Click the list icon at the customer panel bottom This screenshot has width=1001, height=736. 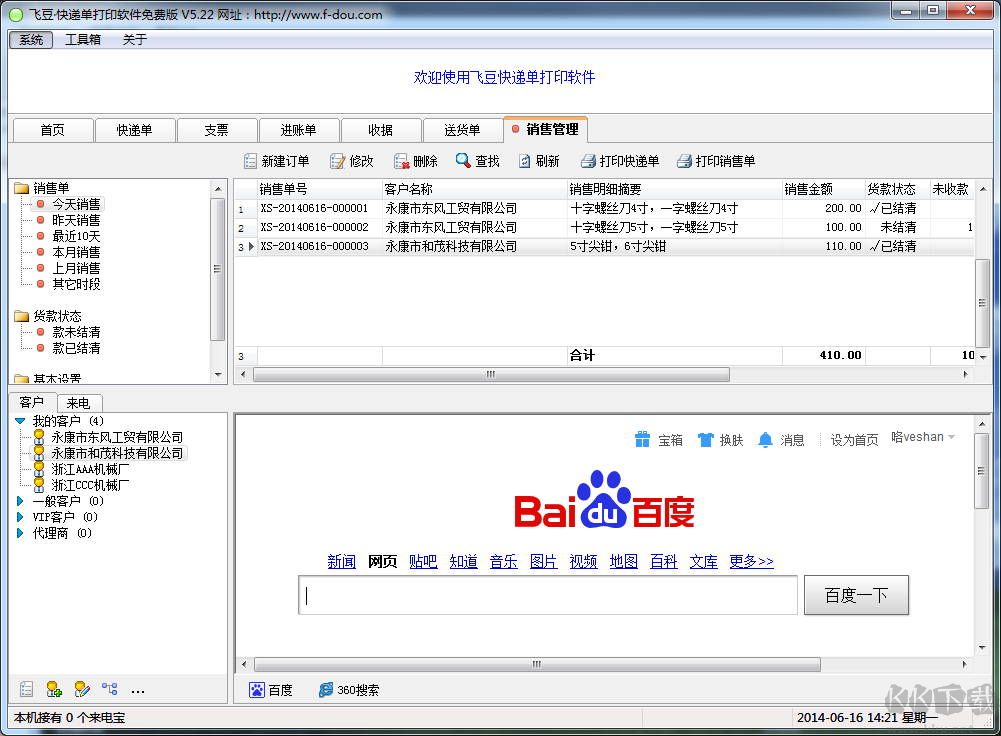26,689
